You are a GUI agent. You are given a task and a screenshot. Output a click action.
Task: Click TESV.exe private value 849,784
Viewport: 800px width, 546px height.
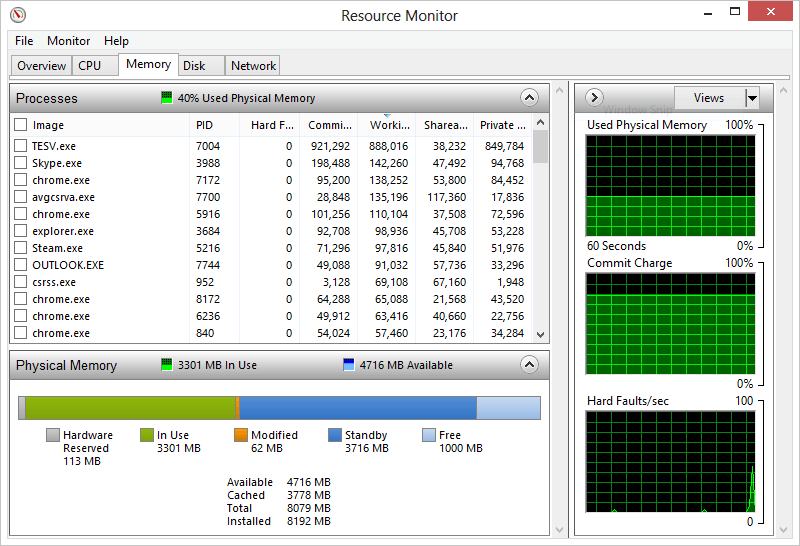(x=504, y=146)
